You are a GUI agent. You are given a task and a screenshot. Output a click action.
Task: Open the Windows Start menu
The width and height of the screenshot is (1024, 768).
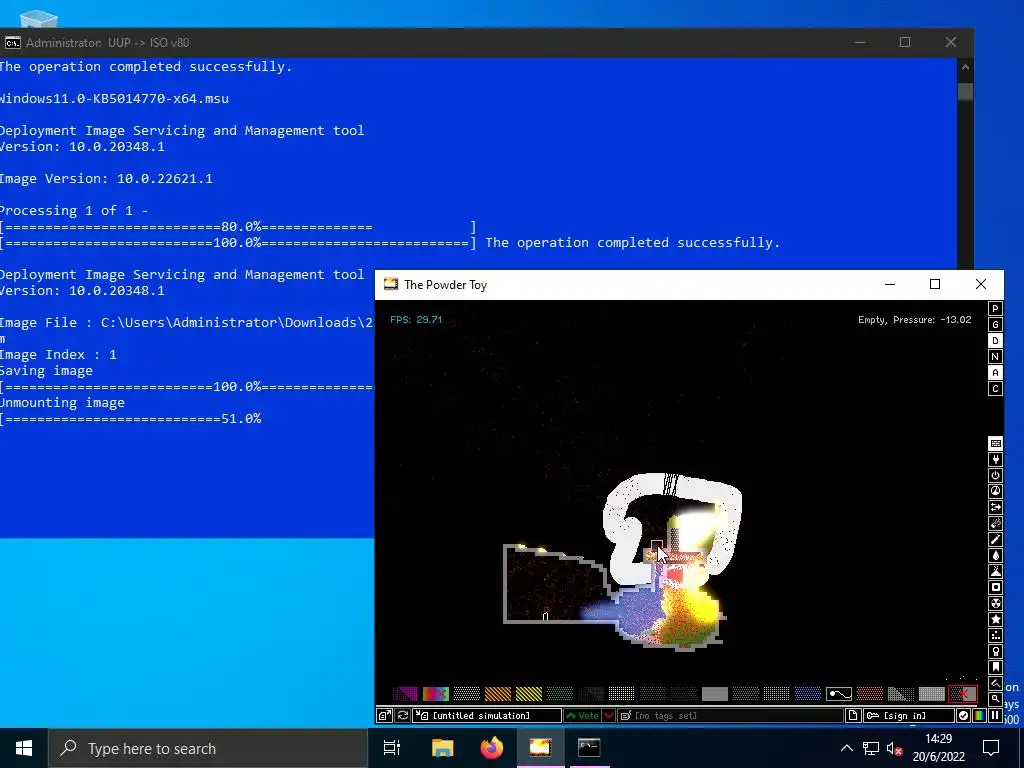[x=24, y=748]
